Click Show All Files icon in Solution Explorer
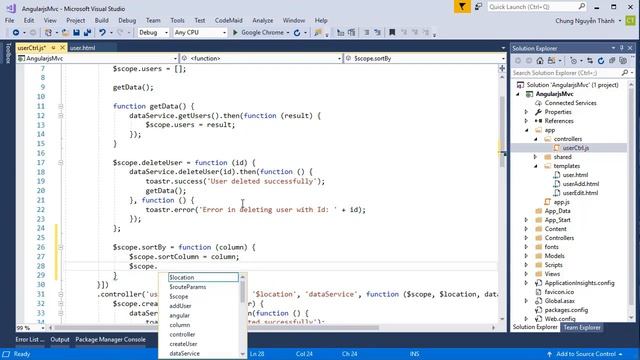Image resolution: width=640 pixels, height=360 pixels. 623,60
